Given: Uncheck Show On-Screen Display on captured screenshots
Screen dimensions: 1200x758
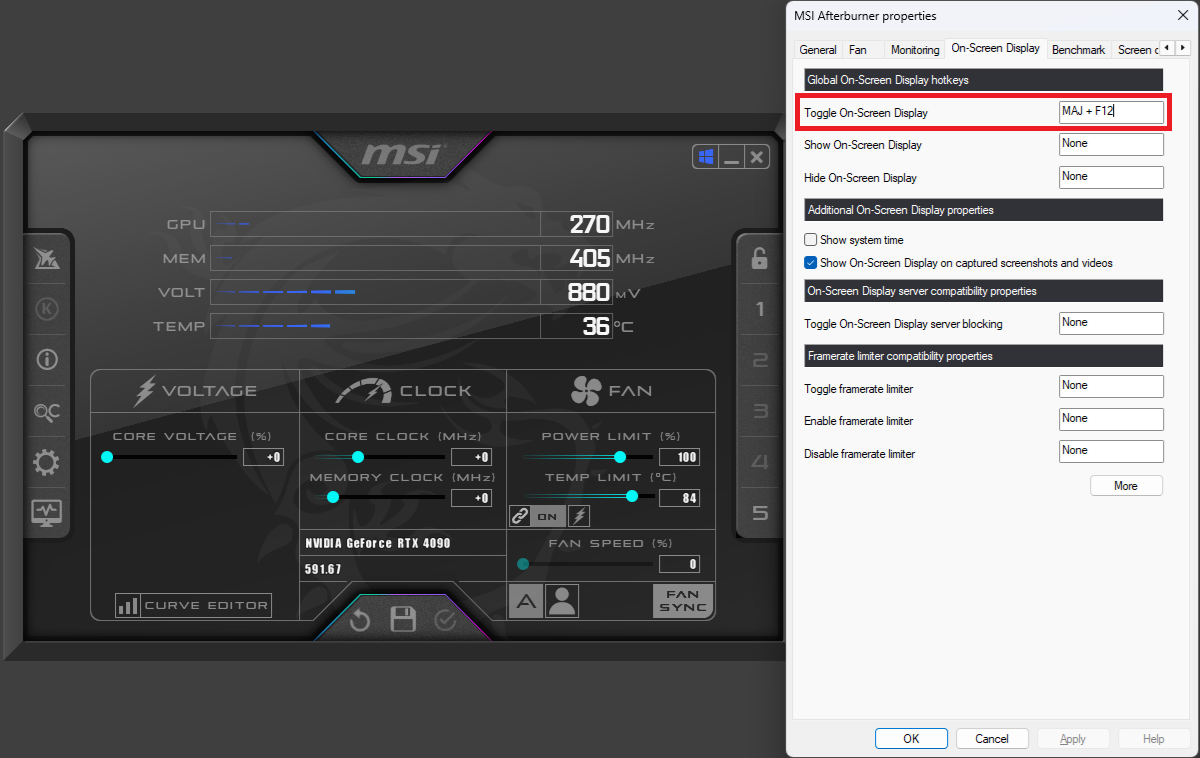Looking at the screenshot, I should [810, 263].
